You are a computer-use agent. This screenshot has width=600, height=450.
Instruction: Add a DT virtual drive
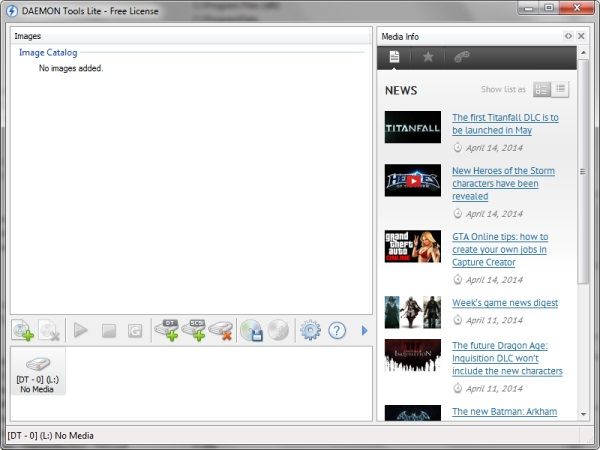click(x=167, y=330)
